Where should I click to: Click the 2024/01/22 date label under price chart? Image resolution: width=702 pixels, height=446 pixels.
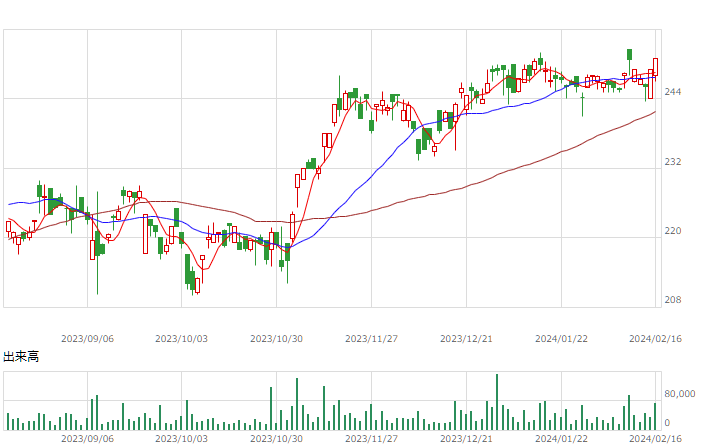coord(561,339)
